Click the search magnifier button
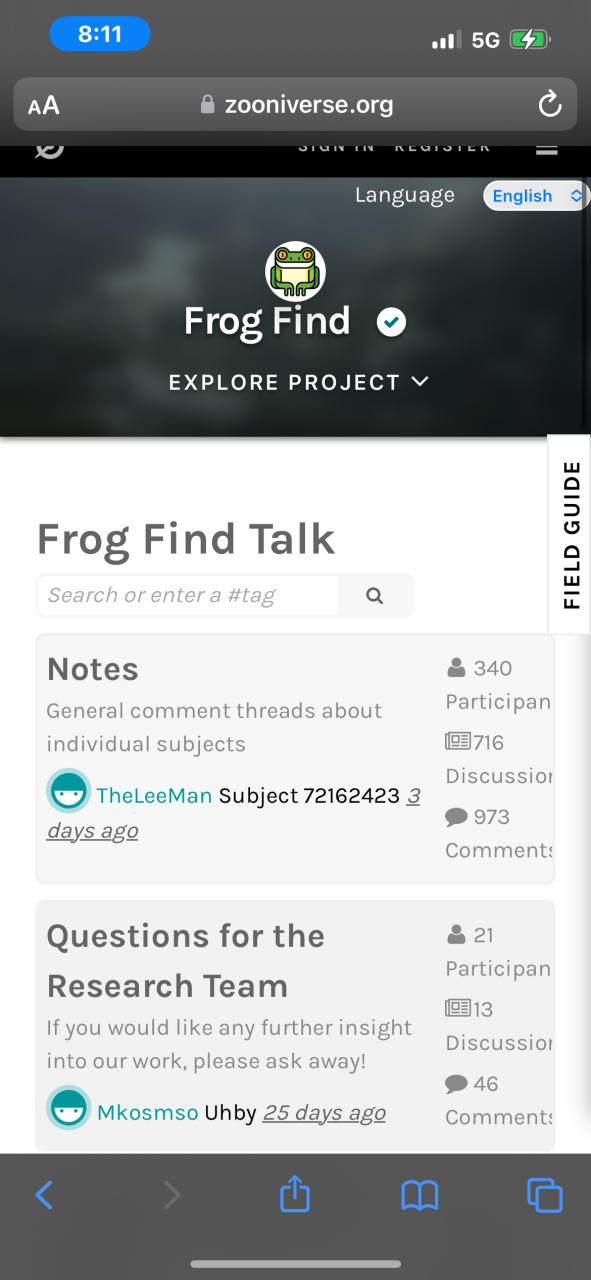 click(x=375, y=596)
